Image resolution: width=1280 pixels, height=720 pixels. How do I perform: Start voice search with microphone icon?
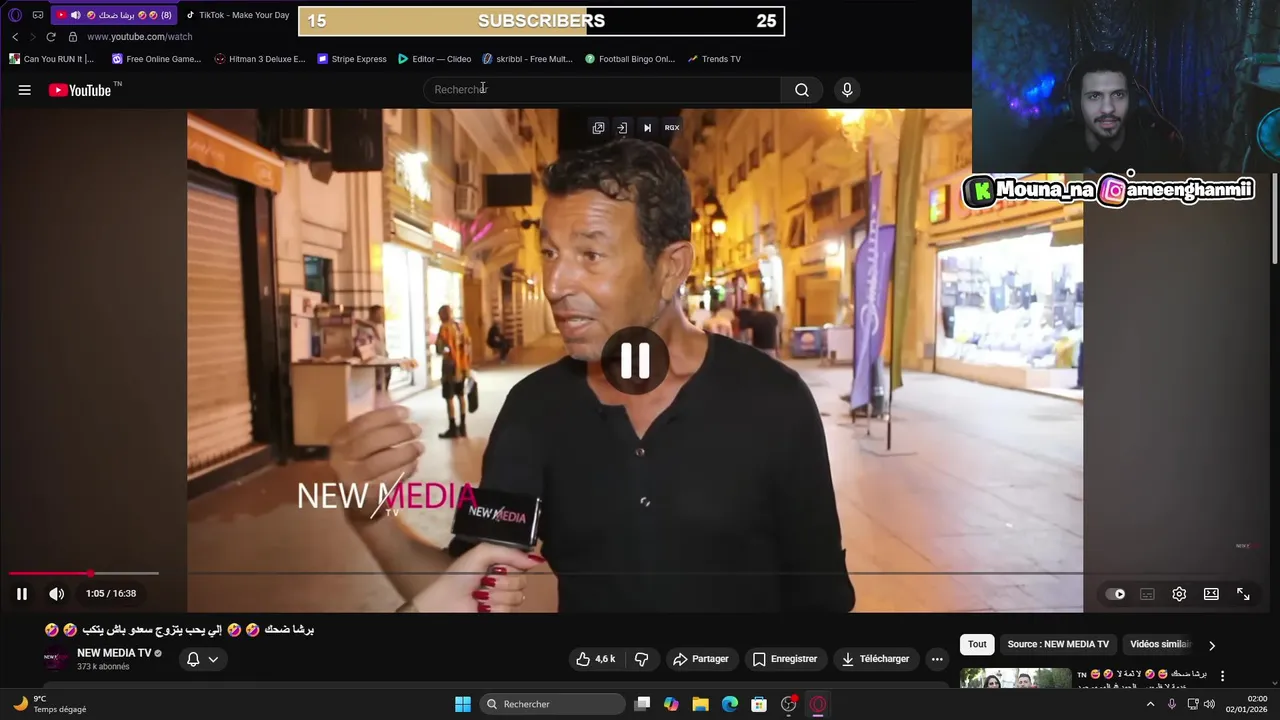pos(847,90)
